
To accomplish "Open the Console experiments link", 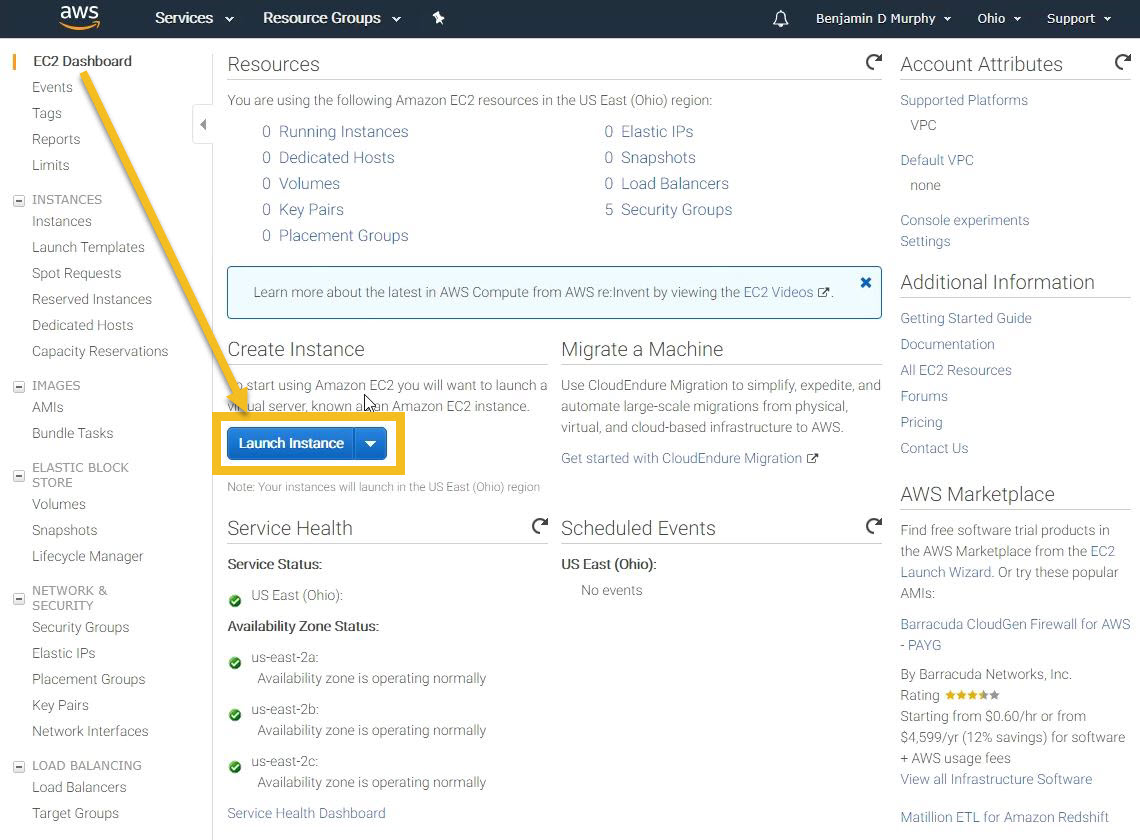I will (964, 220).
